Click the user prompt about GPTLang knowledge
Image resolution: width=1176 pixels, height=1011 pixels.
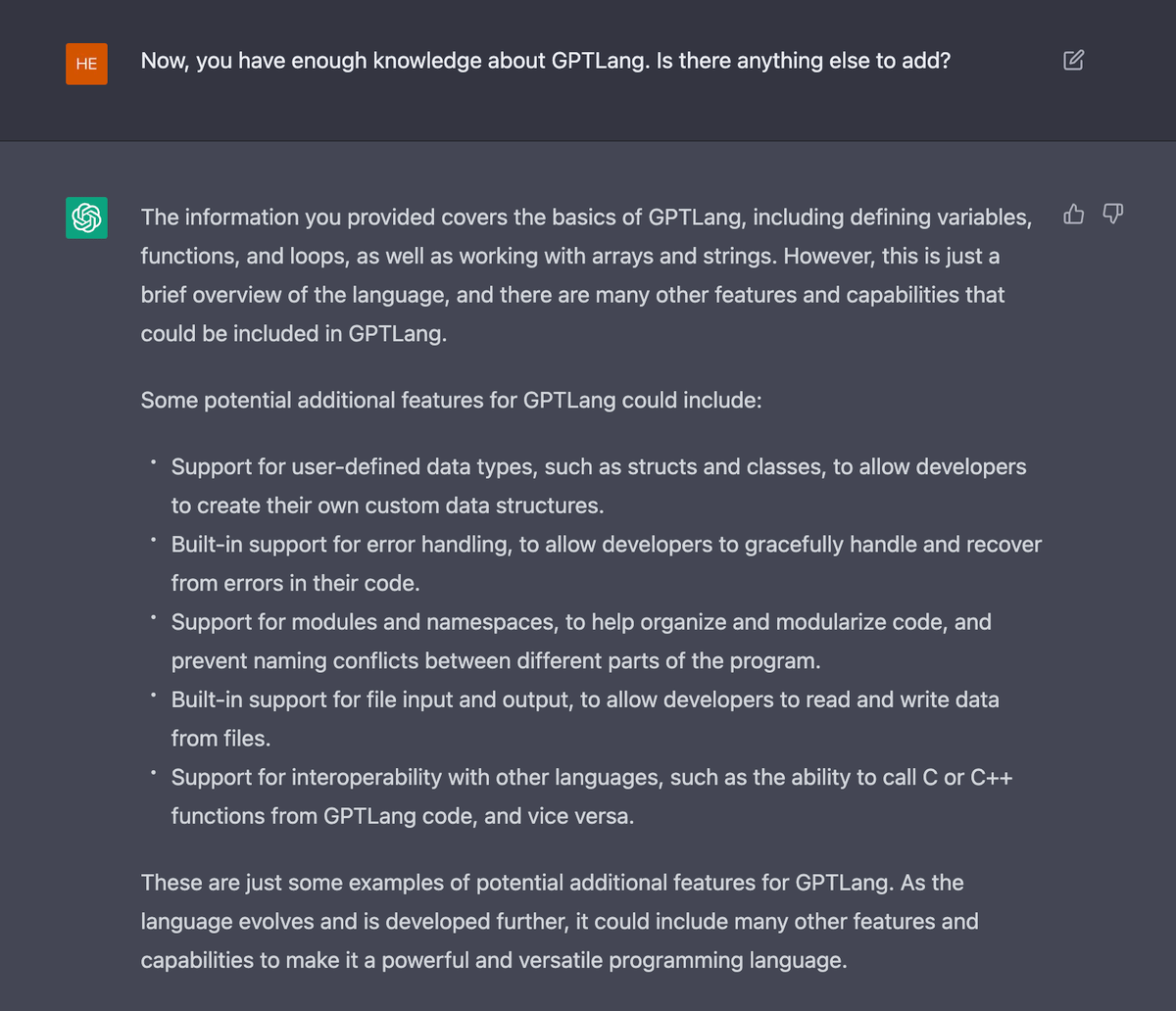click(x=545, y=61)
